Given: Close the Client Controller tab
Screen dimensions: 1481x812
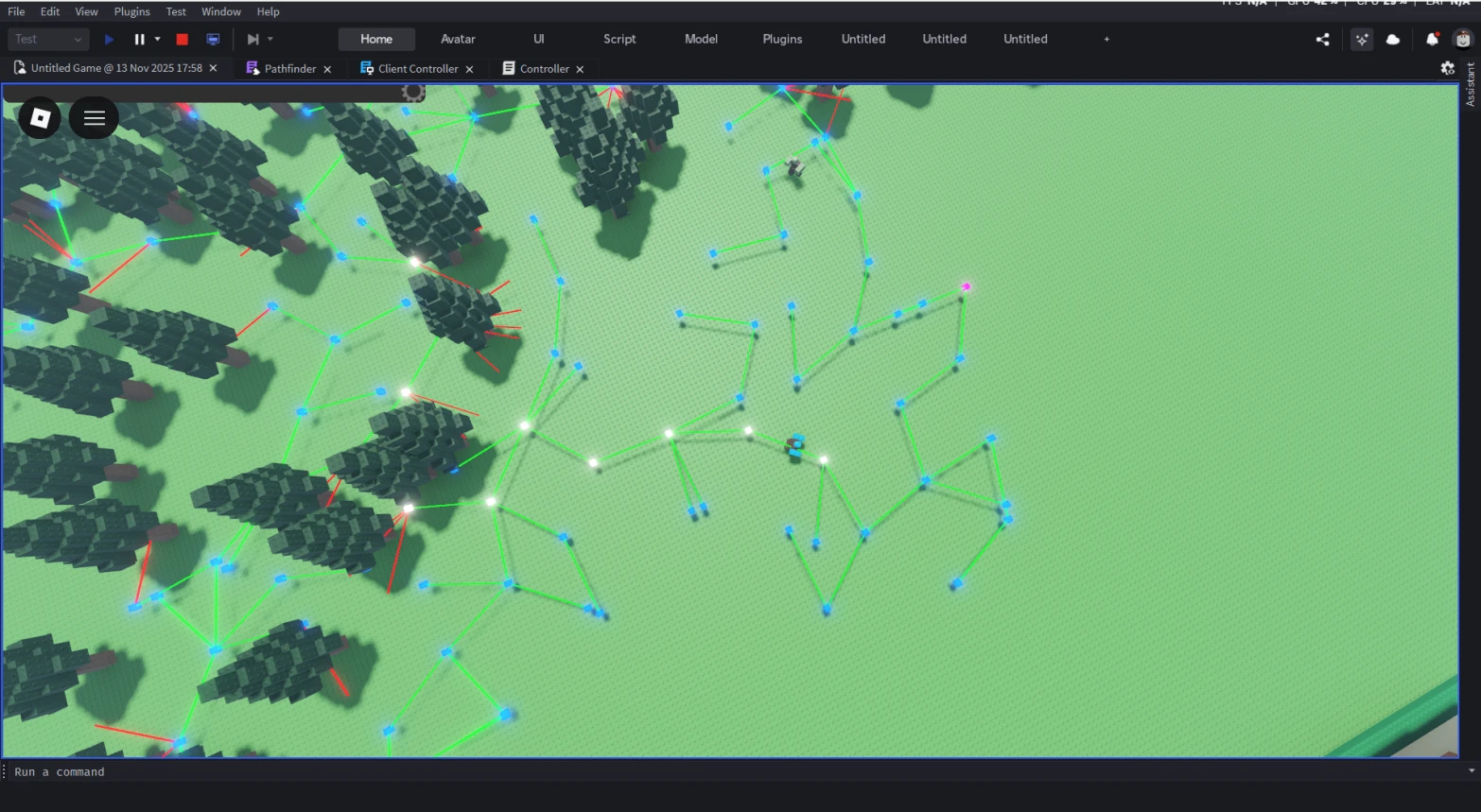Looking at the screenshot, I should (469, 69).
